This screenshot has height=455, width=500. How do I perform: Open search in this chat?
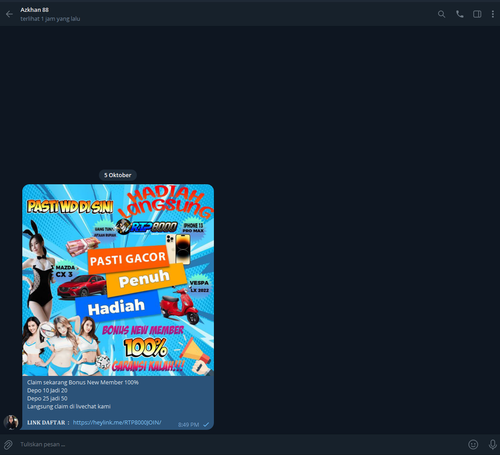(441, 14)
